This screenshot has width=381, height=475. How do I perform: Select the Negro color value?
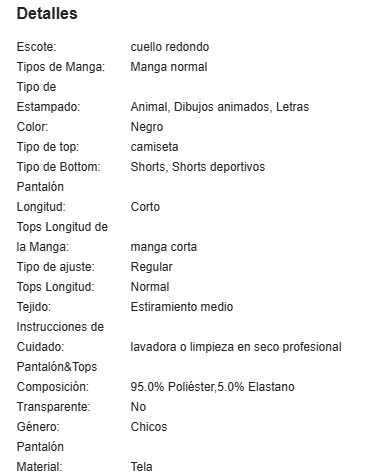147,127
